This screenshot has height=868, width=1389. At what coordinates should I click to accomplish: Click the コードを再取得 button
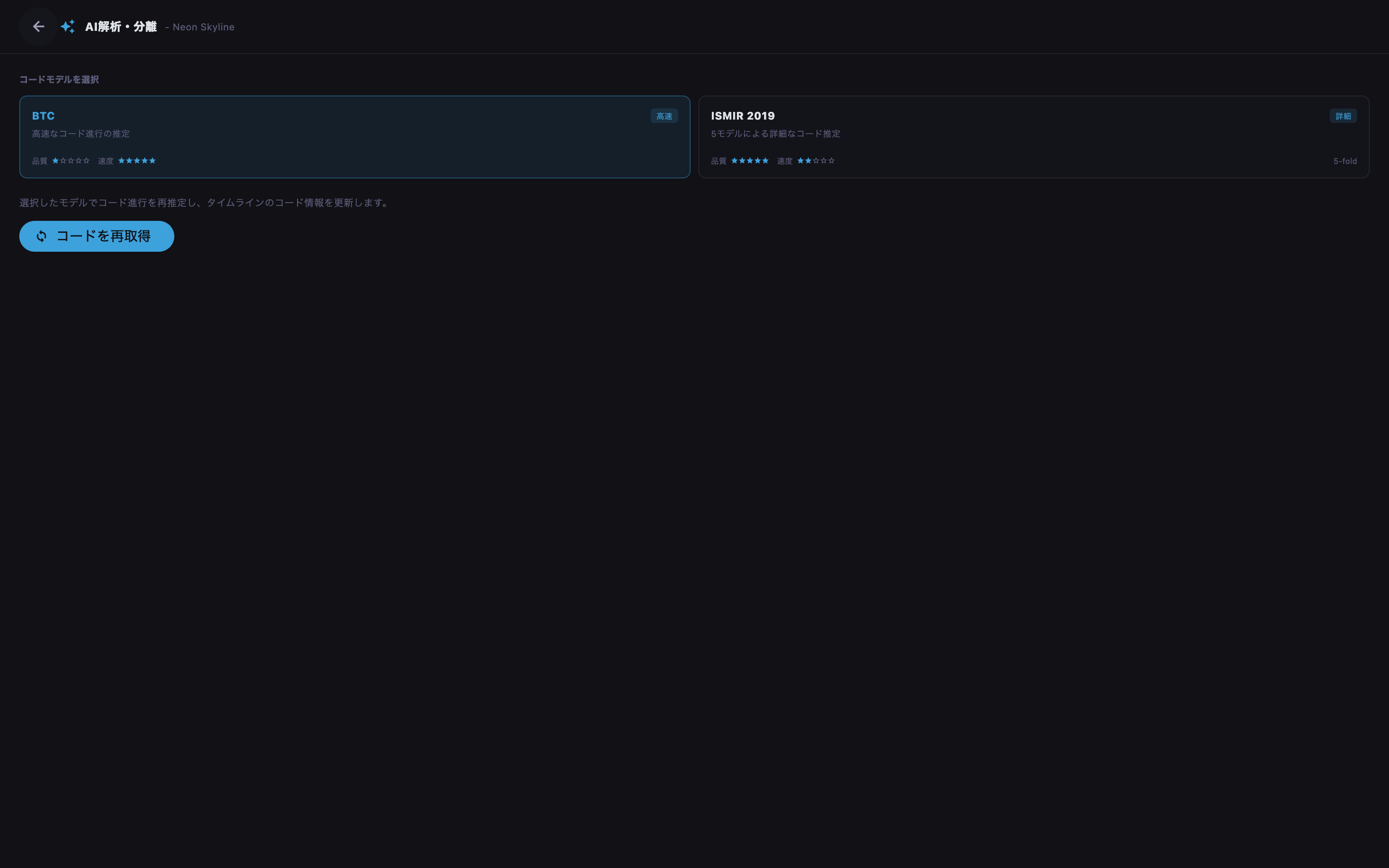pyautogui.click(x=96, y=236)
